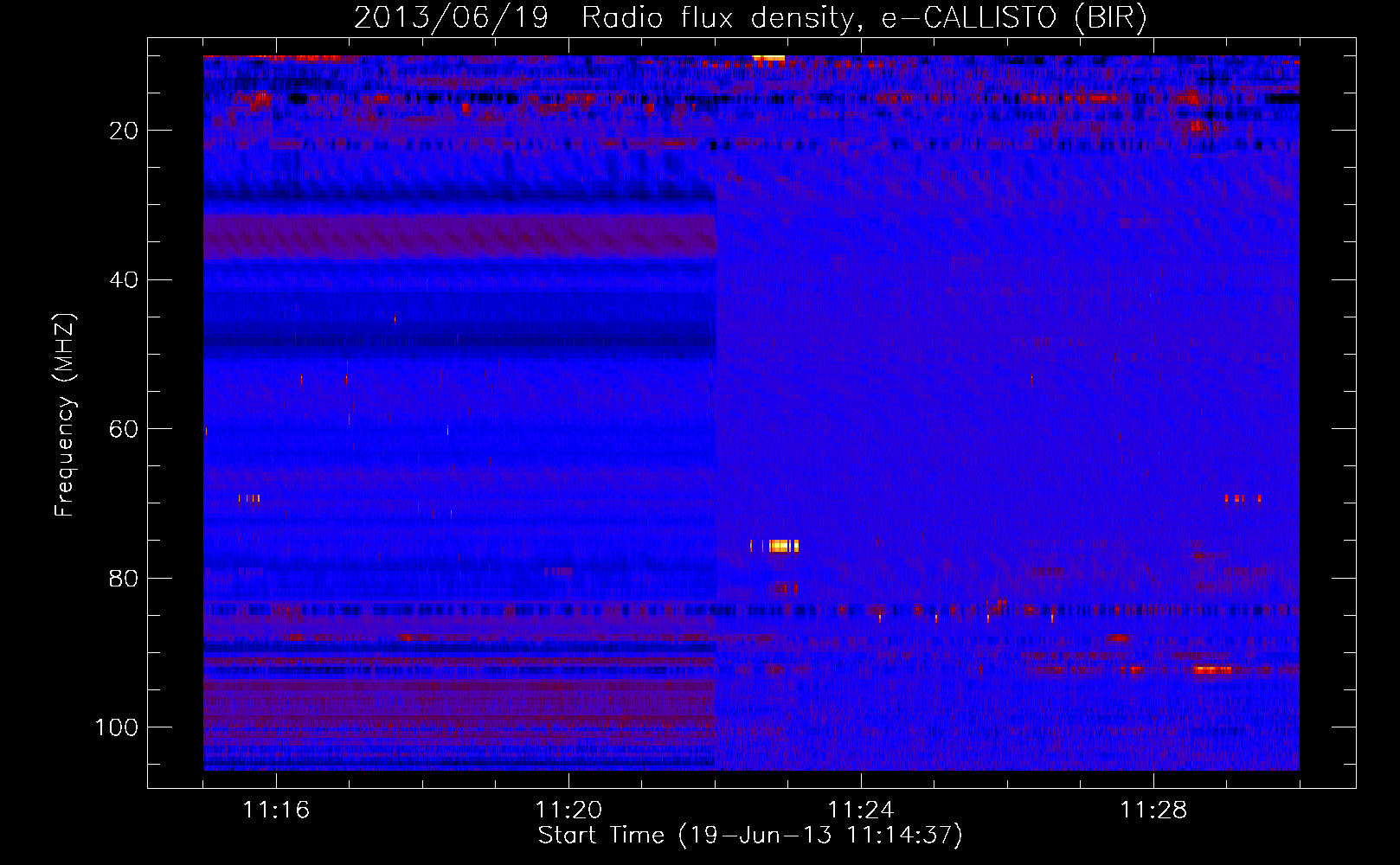
Task: Click the 11:24 time tick label
Action: point(861,810)
